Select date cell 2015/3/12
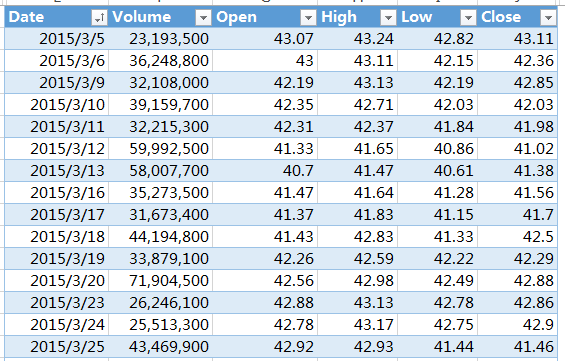565x361 pixels. [x=57, y=148]
